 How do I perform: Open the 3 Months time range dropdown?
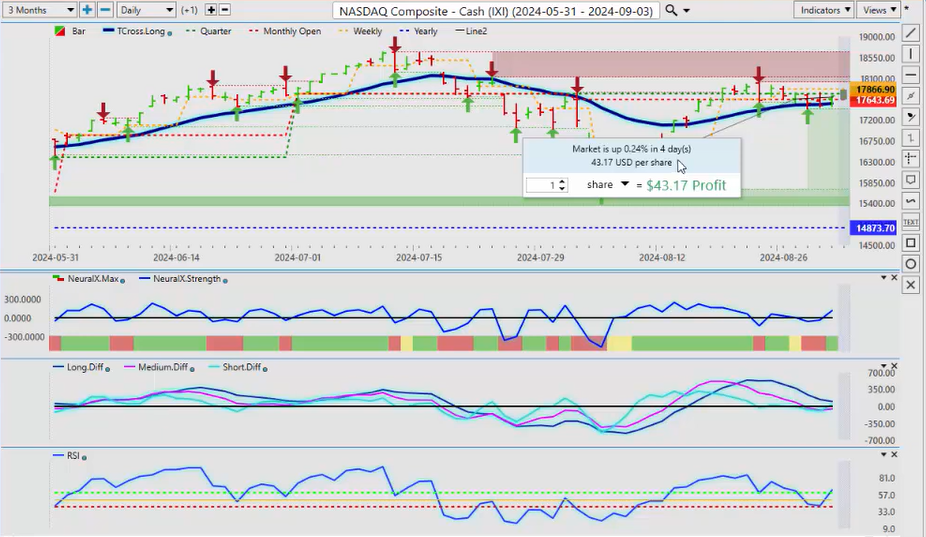tap(40, 10)
